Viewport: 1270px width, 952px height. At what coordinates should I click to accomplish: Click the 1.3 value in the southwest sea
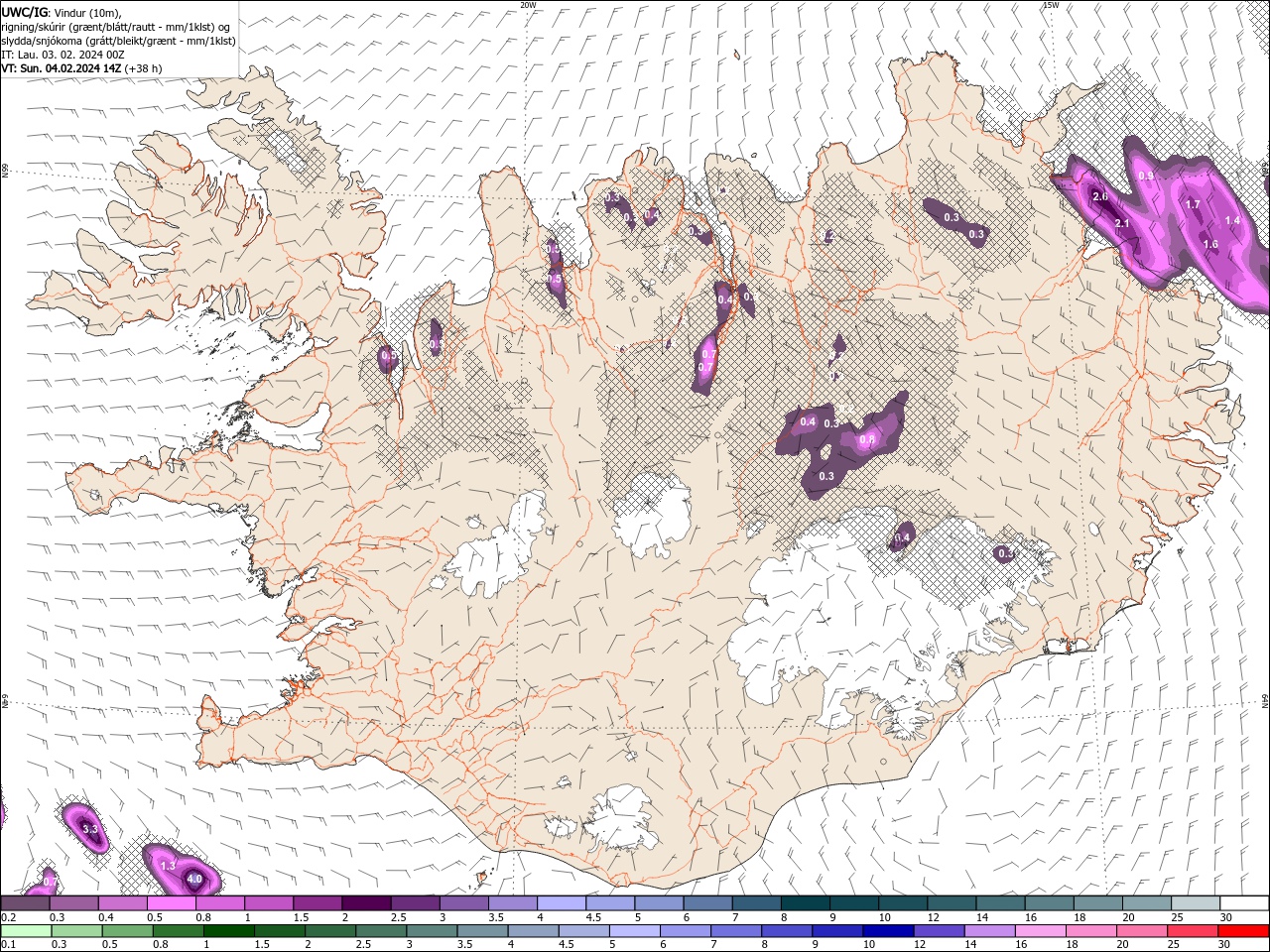tap(168, 866)
